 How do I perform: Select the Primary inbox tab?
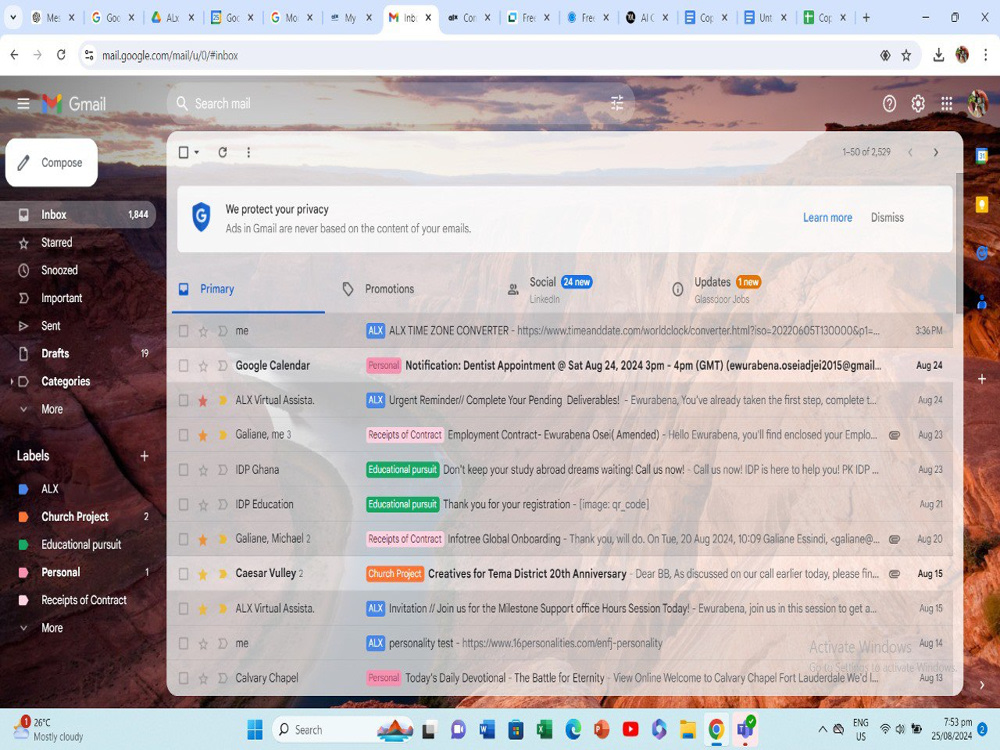tap(248, 290)
